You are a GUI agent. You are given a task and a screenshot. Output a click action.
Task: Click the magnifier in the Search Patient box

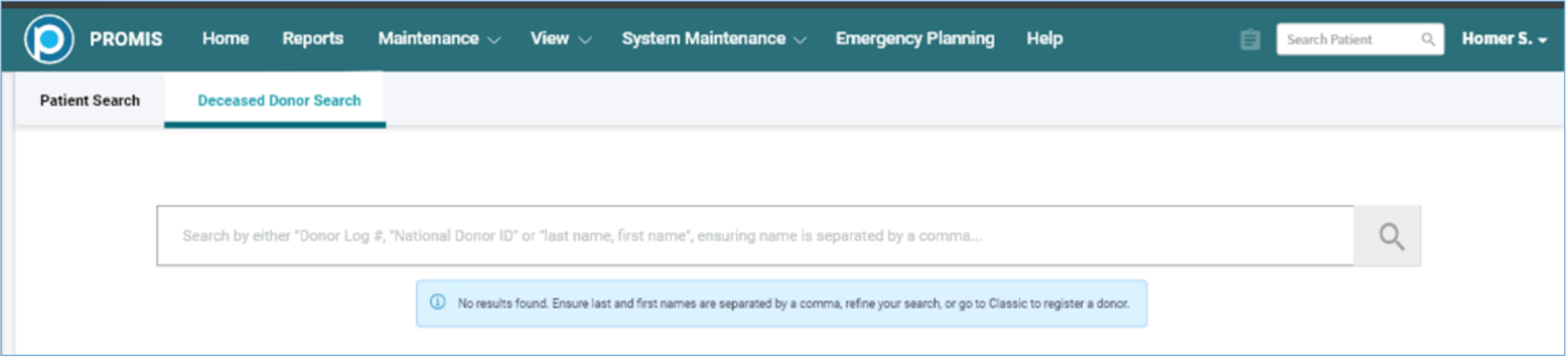1427,39
